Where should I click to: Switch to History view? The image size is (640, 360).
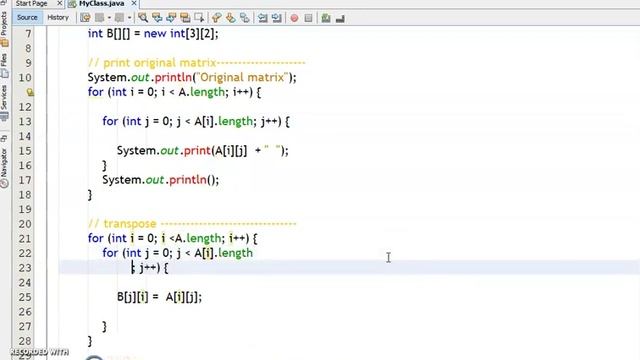tap(58, 18)
